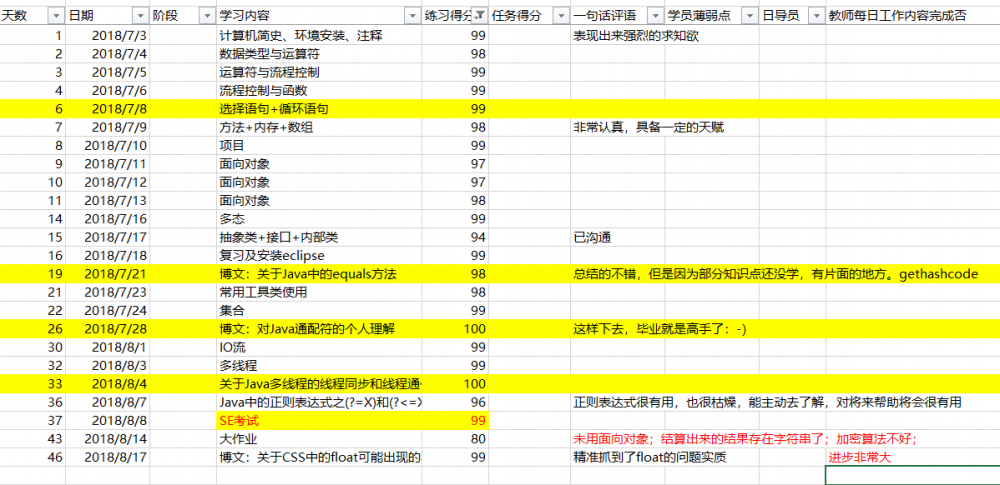Expand the 阶段 filter arrow

tap(207, 16)
